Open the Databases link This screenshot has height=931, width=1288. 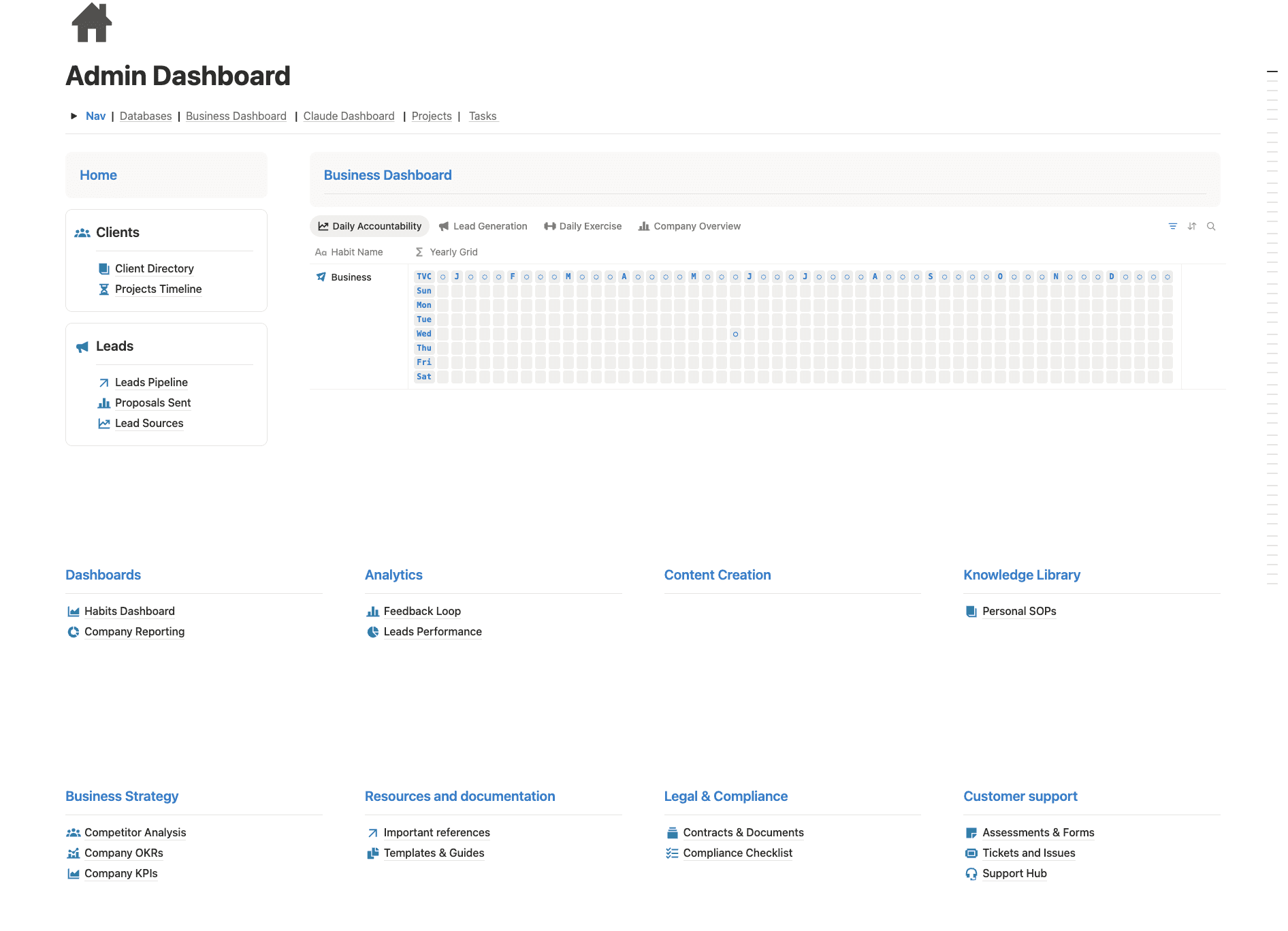click(x=146, y=116)
